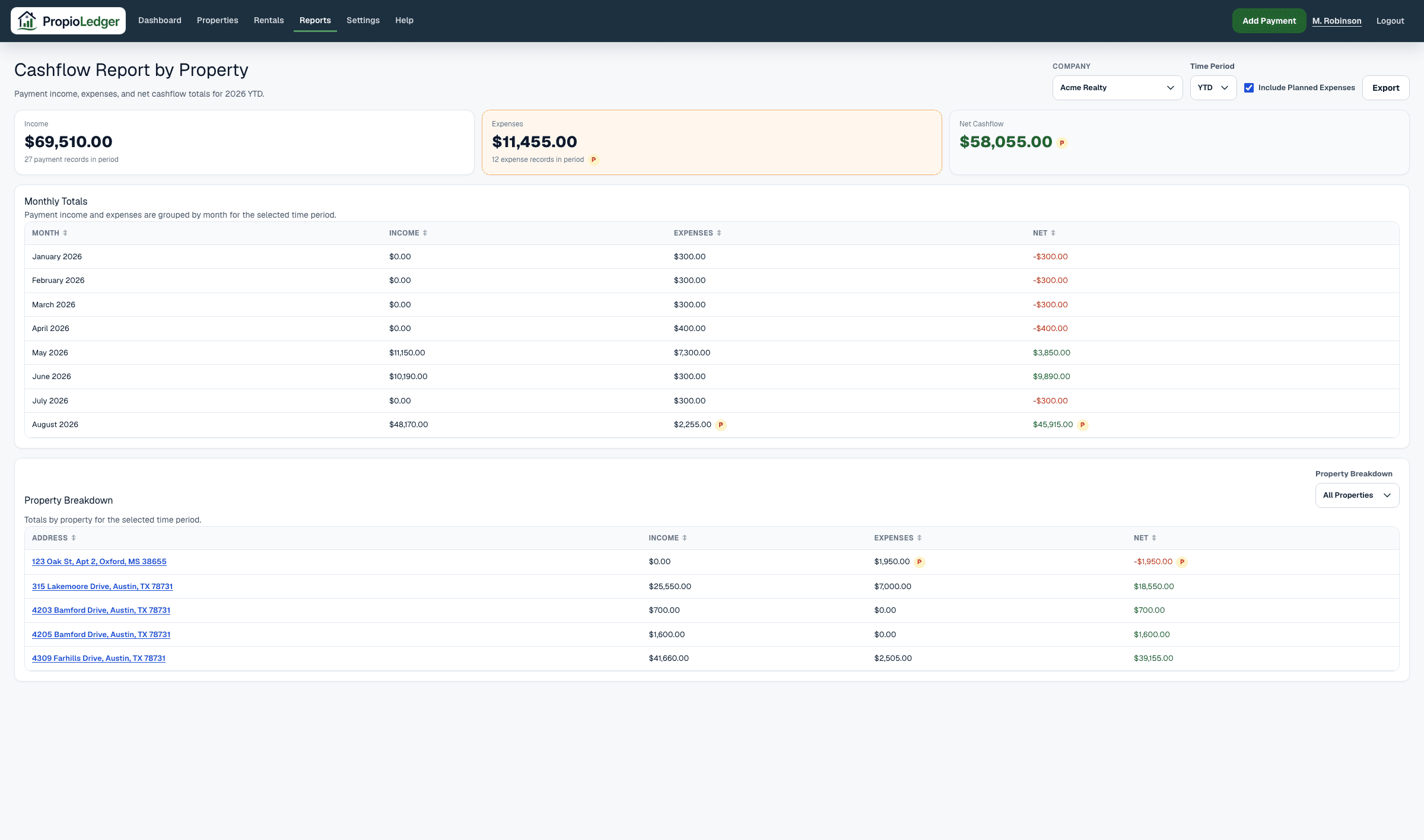The height and width of the screenshot is (840, 1424).
Task: Click planned badge on 123 Oak St expenses
Action: (919, 562)
